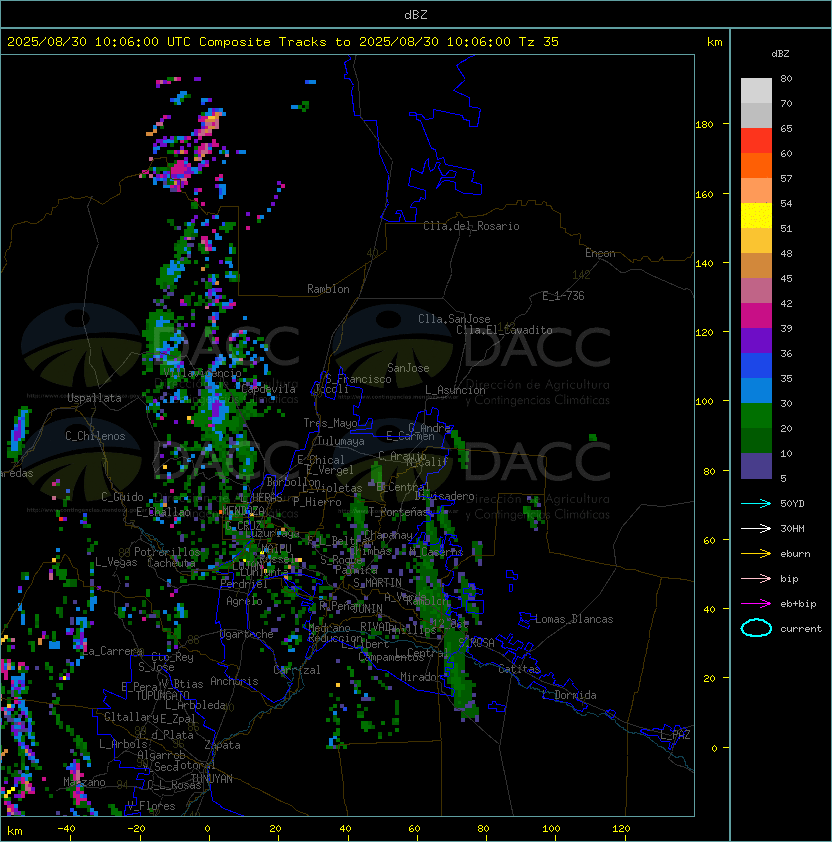Click the 'dBZ' title at top center
The height and width of the screenshot is (842, 832).
416,14
